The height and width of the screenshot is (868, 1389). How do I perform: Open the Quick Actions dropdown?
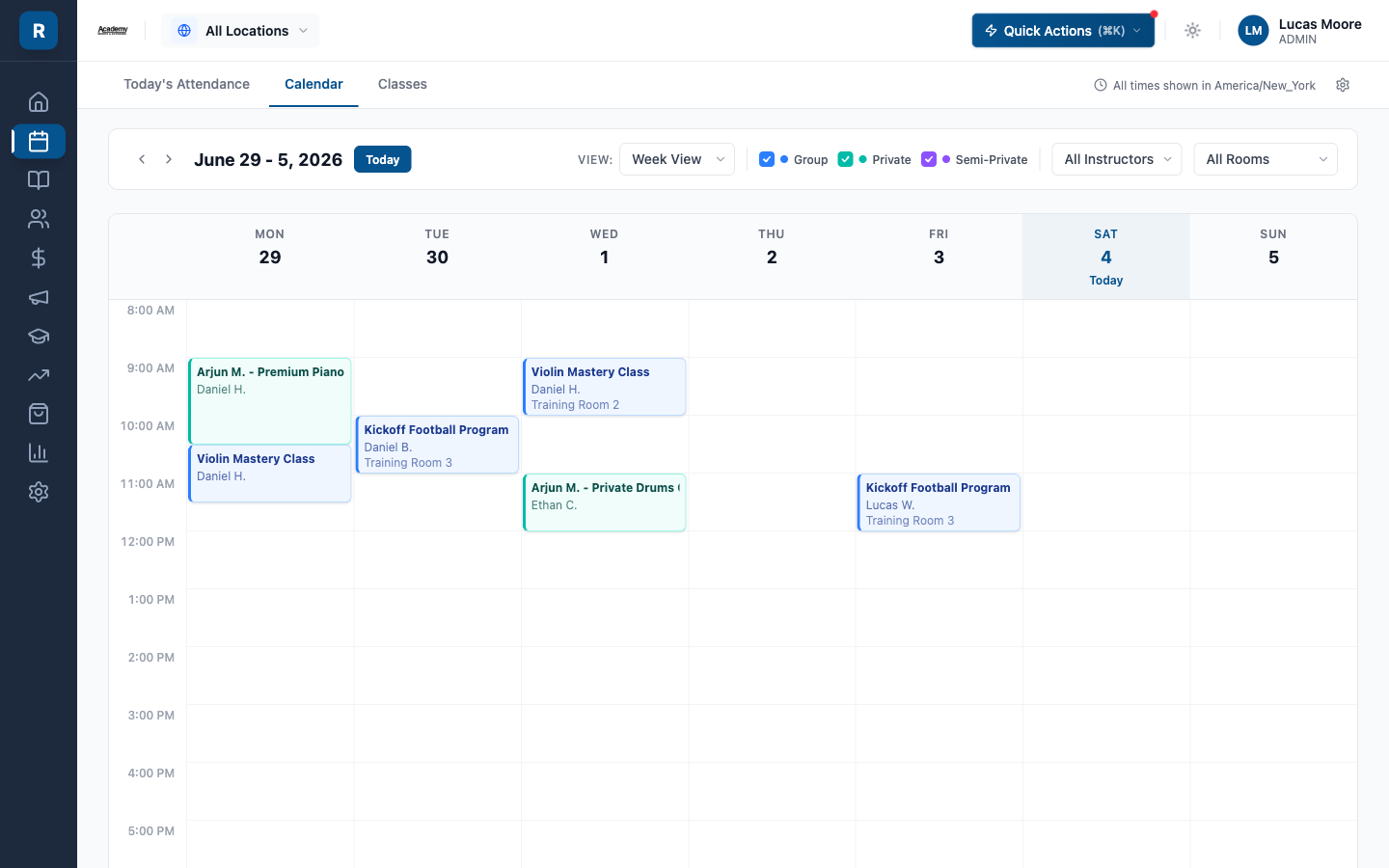tap(1063, 31)
